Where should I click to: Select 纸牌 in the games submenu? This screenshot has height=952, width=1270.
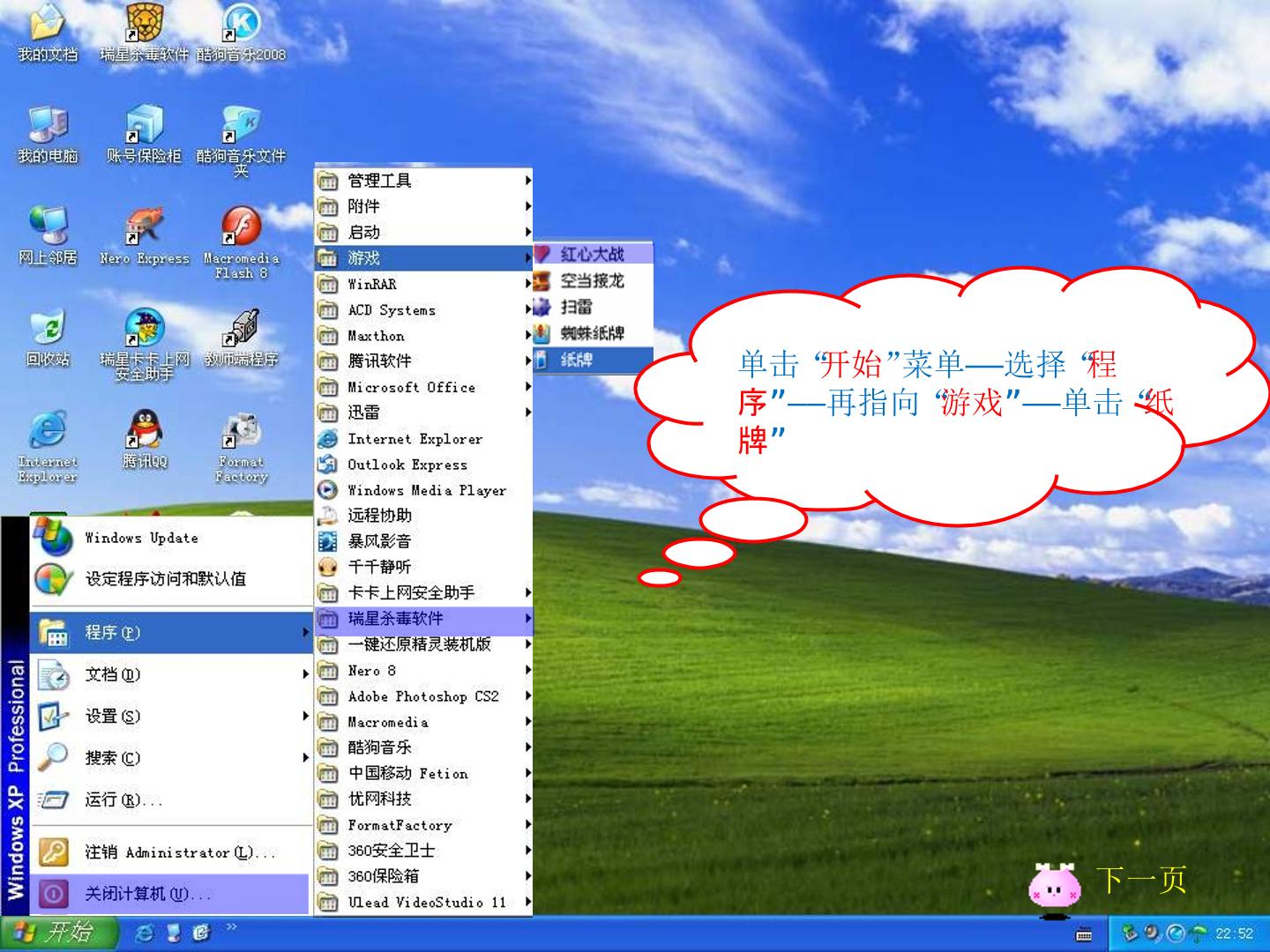point(594,360)
